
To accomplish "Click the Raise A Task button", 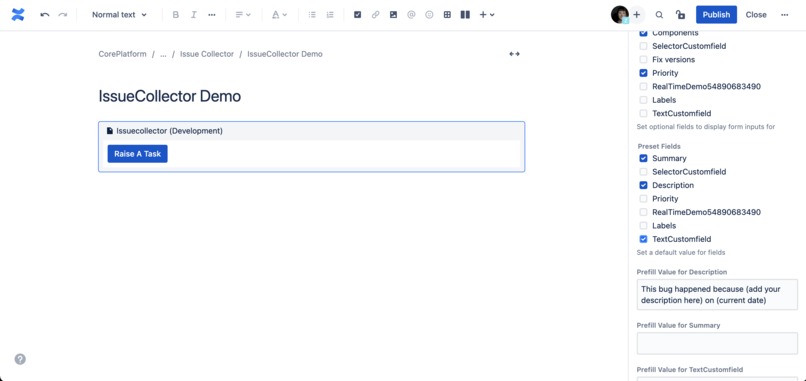I will [137, 154].
